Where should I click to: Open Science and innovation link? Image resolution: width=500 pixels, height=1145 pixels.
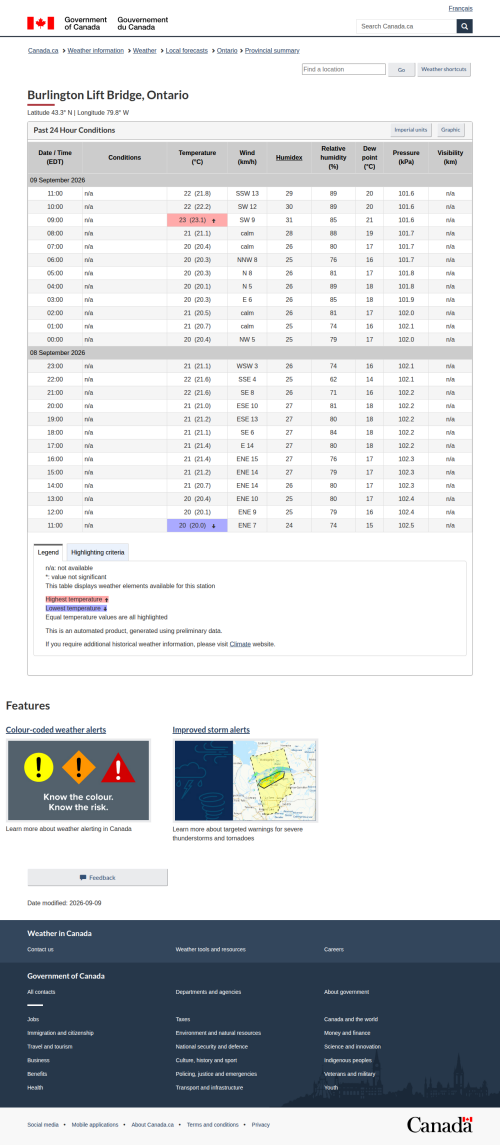click(353, 1046)
